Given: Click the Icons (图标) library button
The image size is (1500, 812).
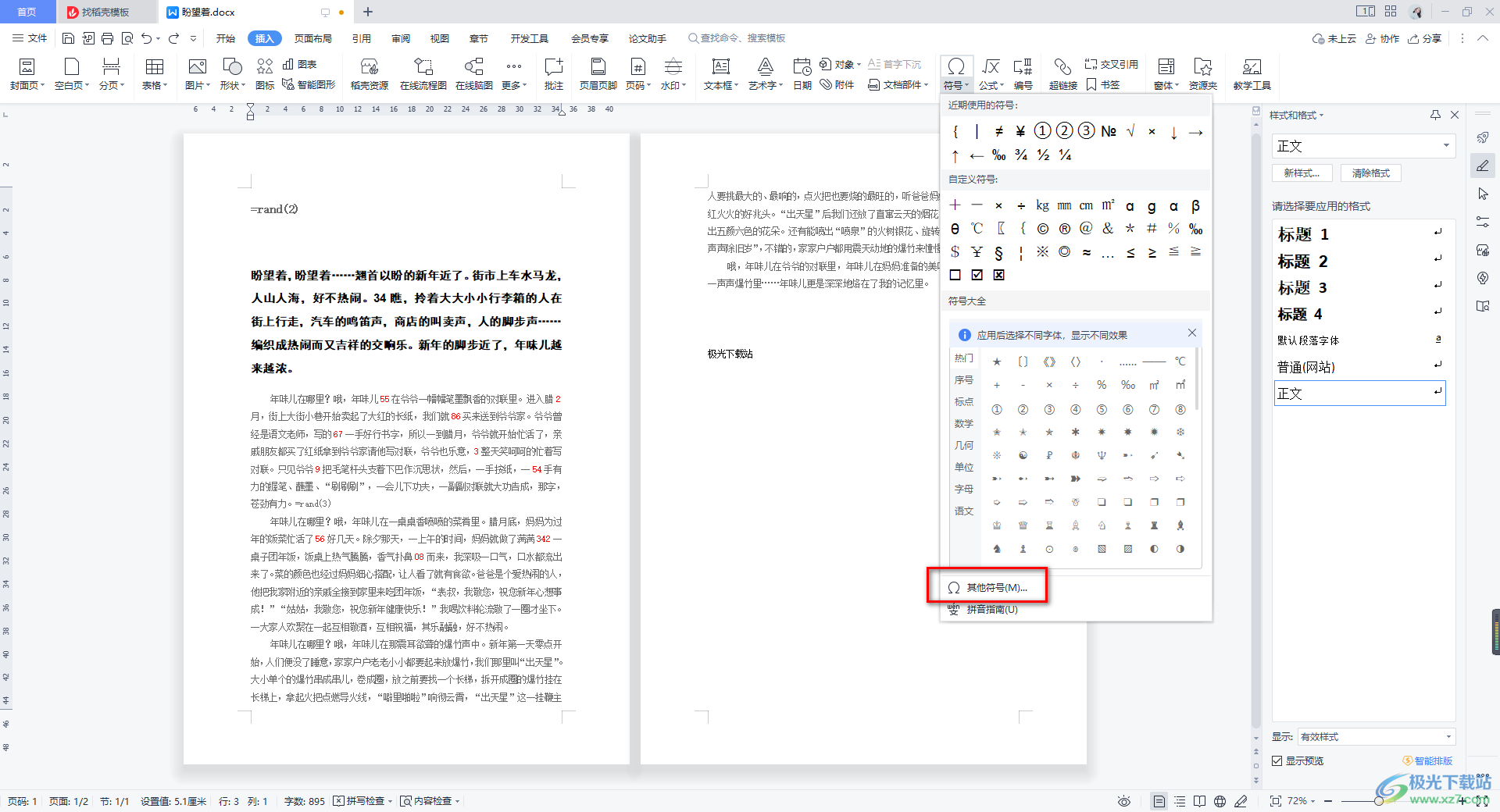Looking at the screenshot, I should [x=265, y=73].
